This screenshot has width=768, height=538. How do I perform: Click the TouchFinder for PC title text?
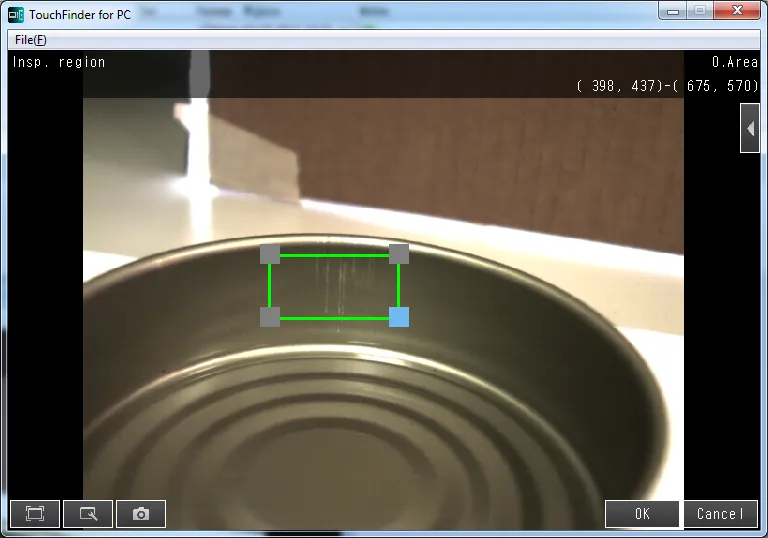click(80, 15)
